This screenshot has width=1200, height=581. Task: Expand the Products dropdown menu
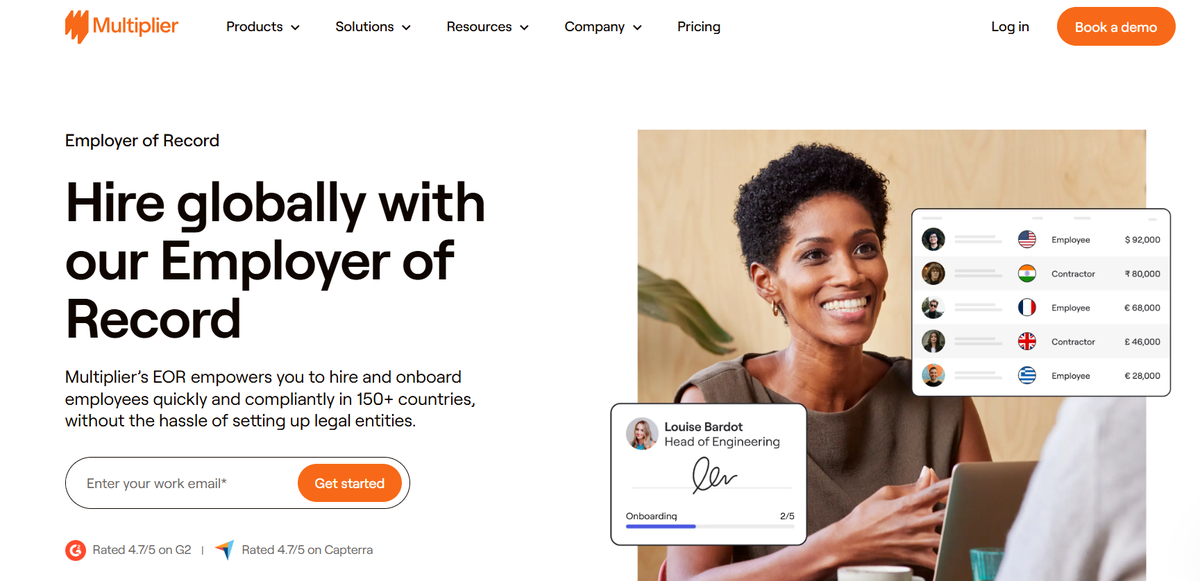point(263,27)
